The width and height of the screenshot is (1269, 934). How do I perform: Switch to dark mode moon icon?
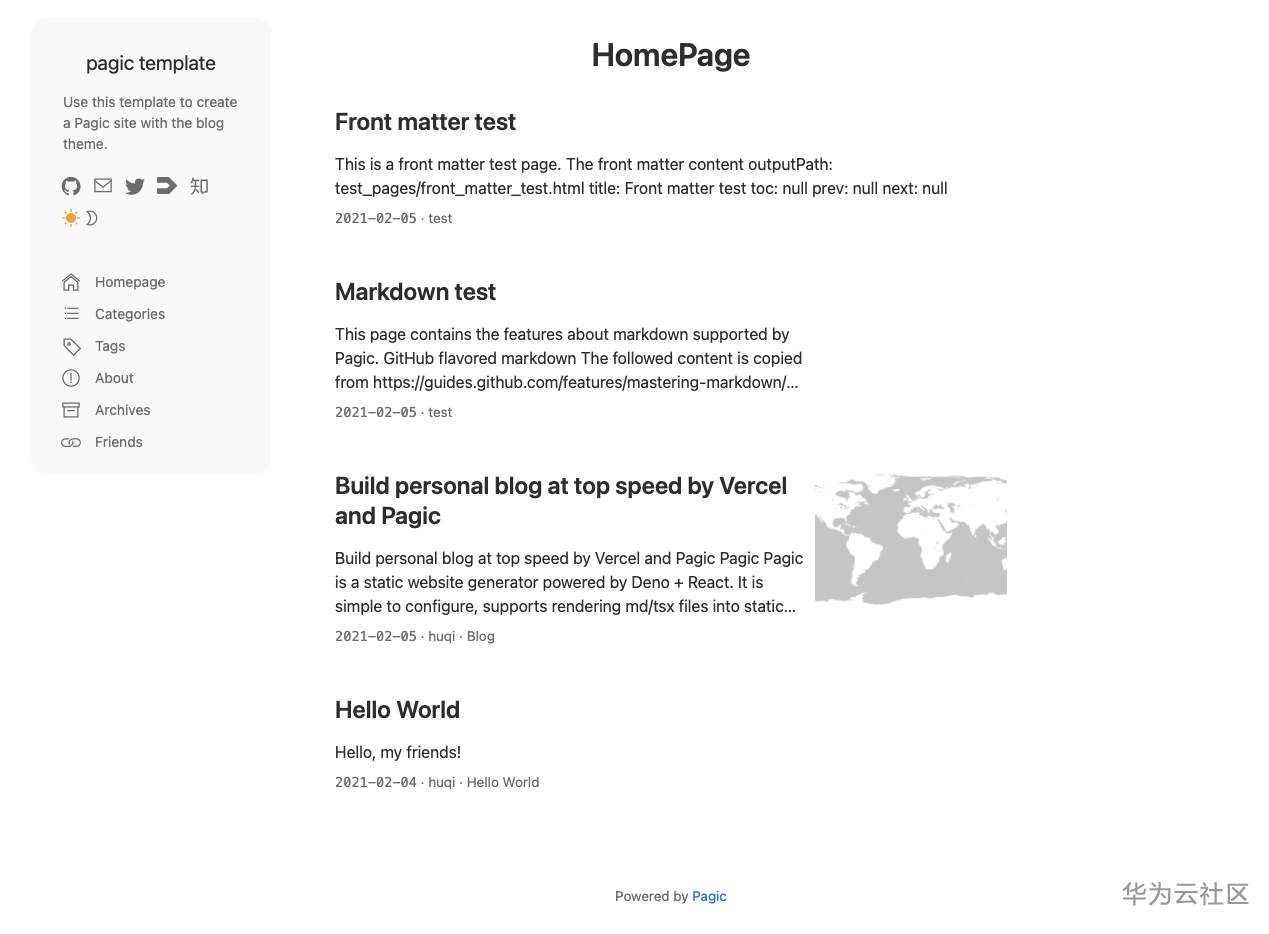point(91,218)
